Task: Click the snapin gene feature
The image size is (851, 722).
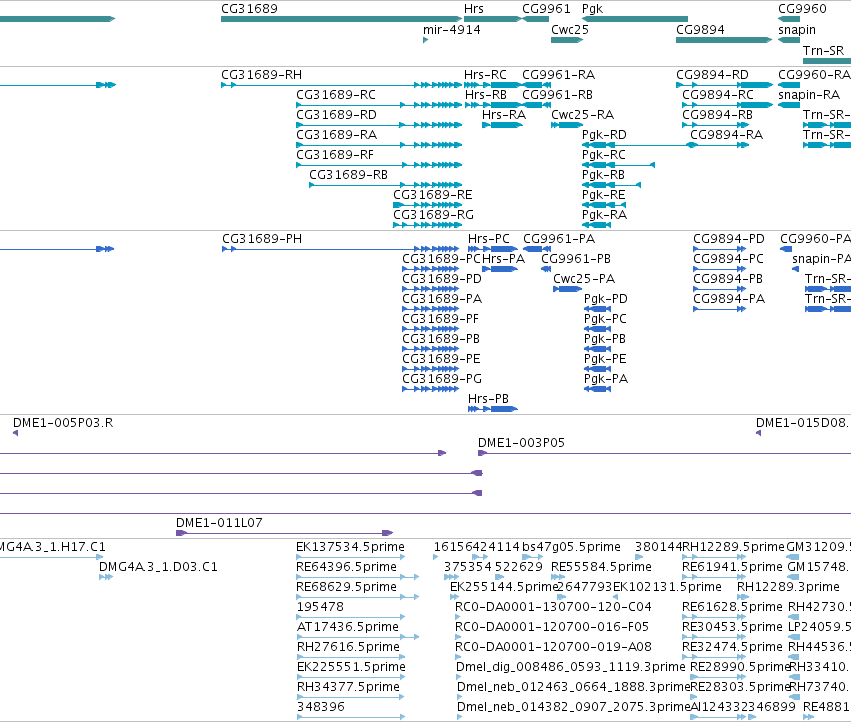Action: pyautogui.click(x=789, y=40)
